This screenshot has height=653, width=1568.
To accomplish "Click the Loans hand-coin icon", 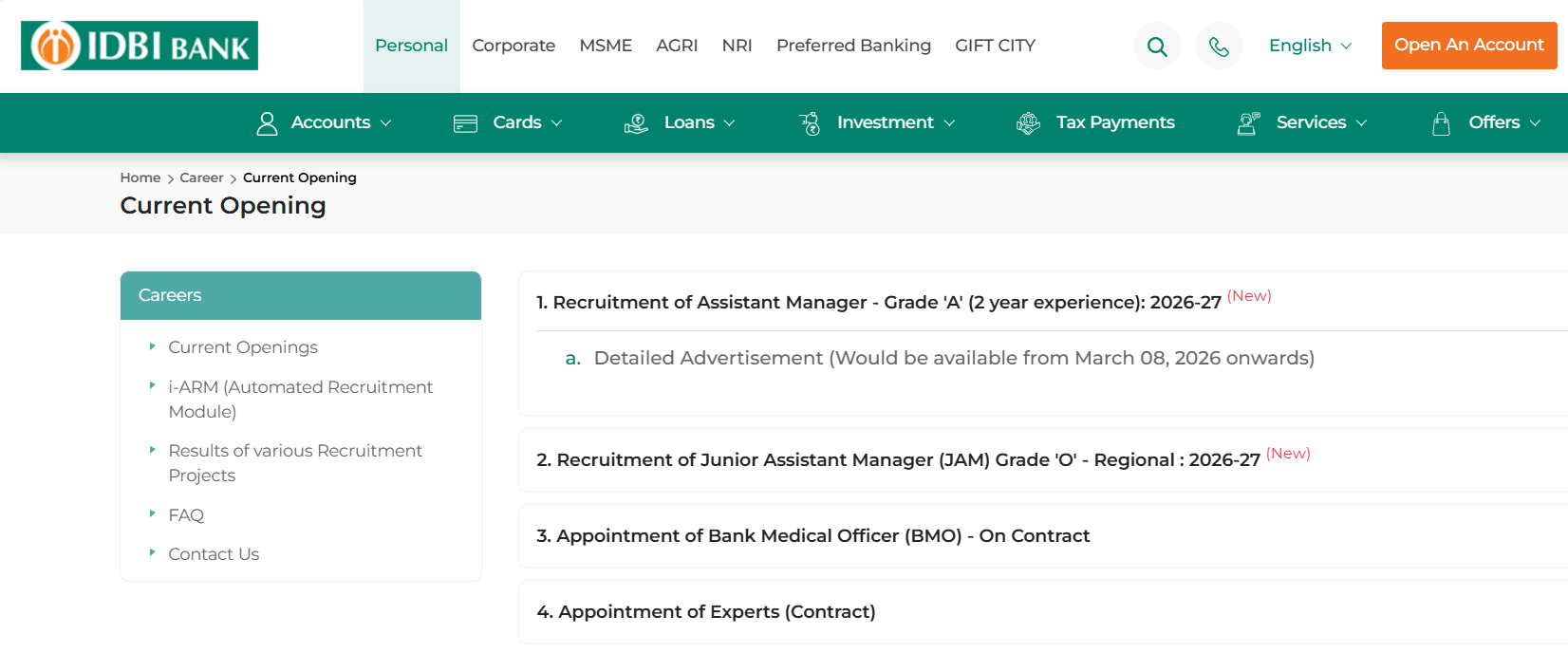I will click(x=636, y=123).
